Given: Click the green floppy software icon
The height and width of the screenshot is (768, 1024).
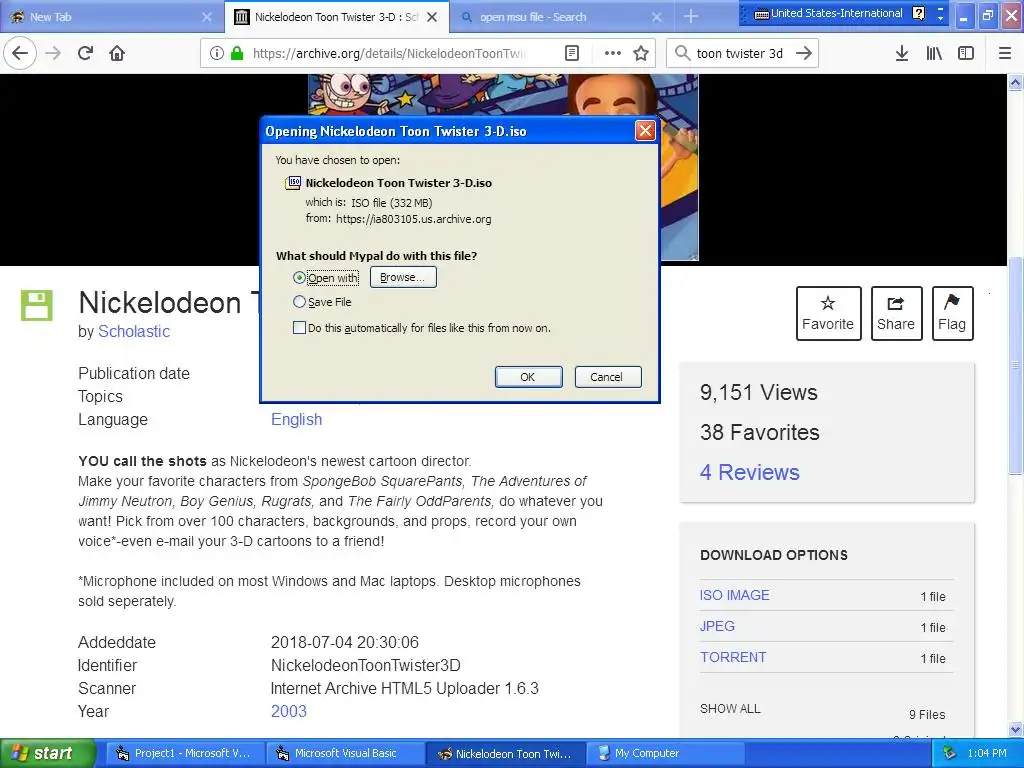Looking at the screenshot, I should click(37, 305).
